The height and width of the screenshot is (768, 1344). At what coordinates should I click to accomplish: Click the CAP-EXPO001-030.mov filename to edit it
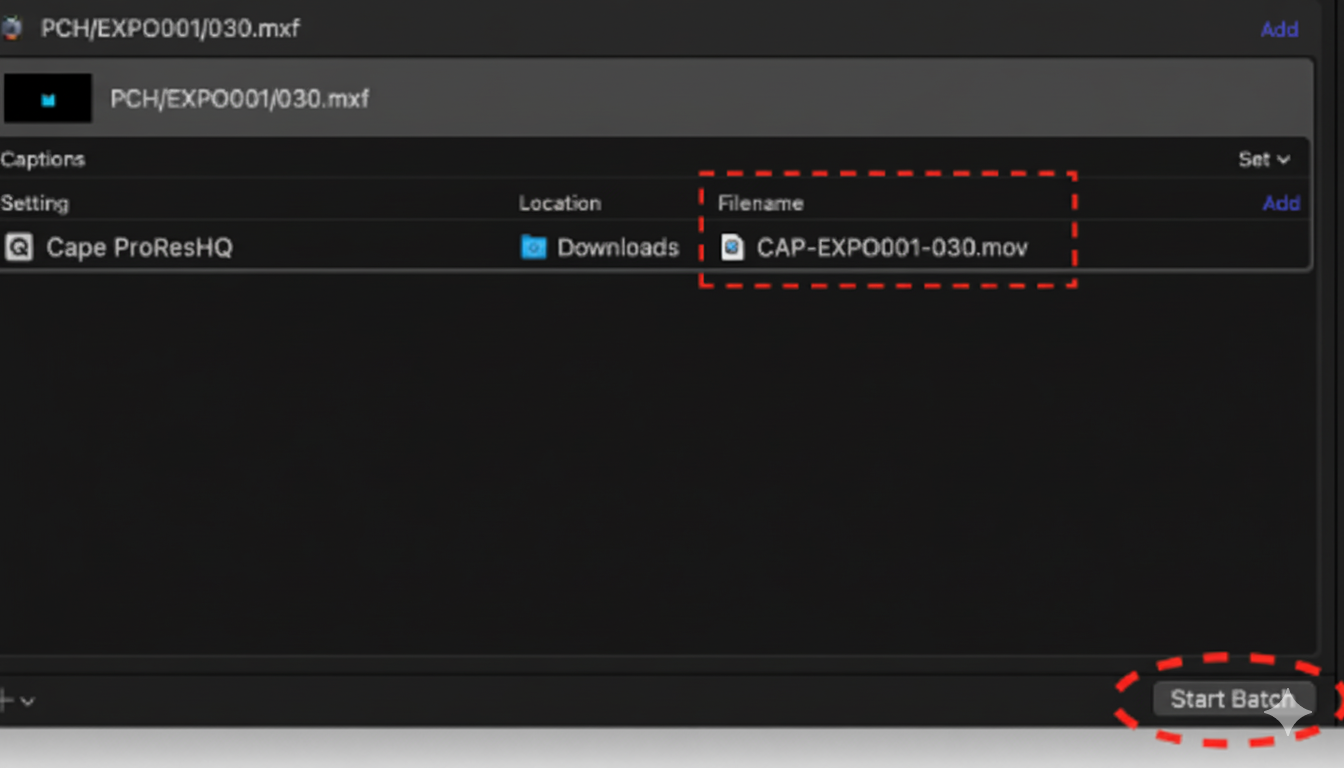pos(892,247)
